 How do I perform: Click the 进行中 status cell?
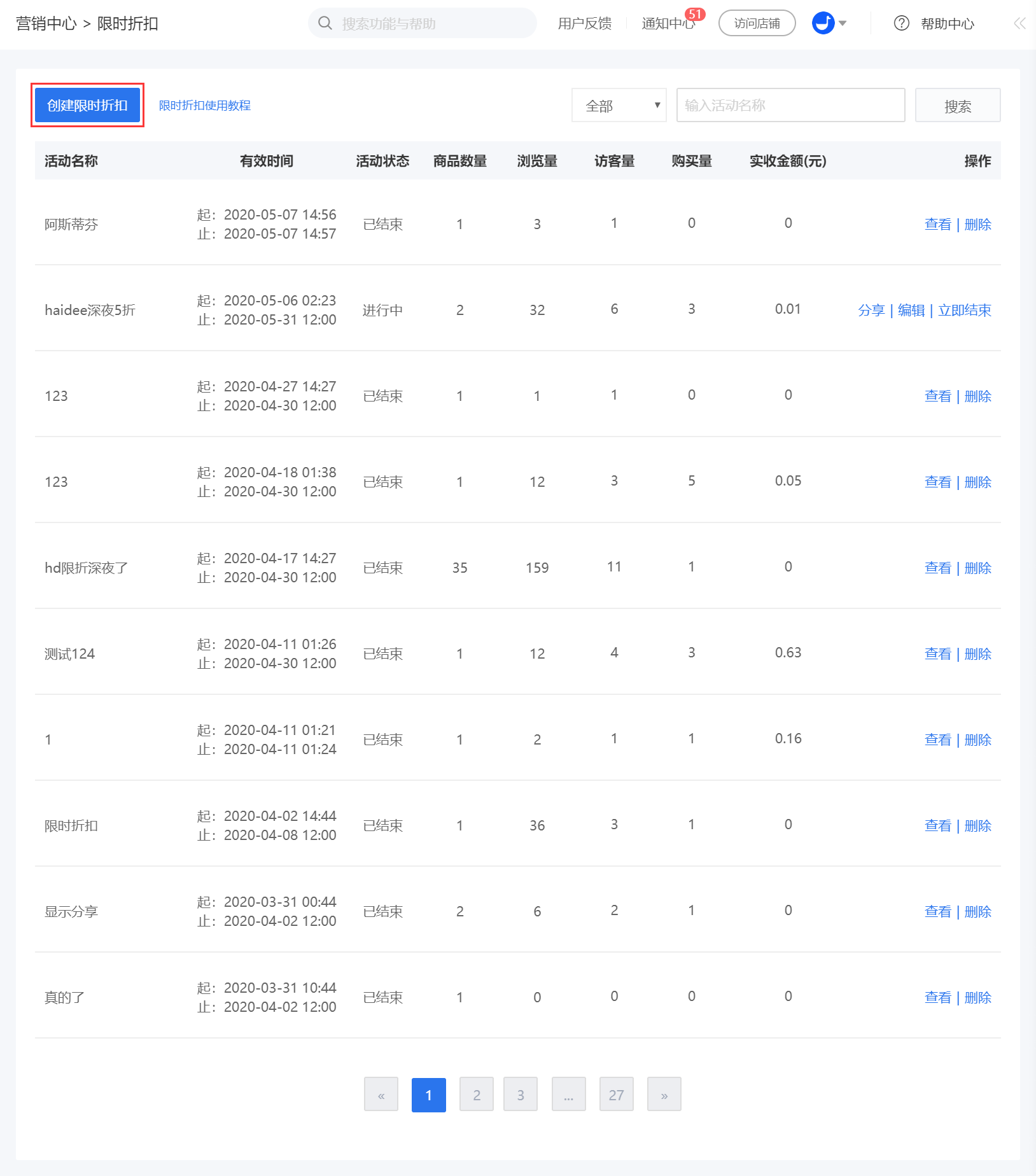coord(382,310)
